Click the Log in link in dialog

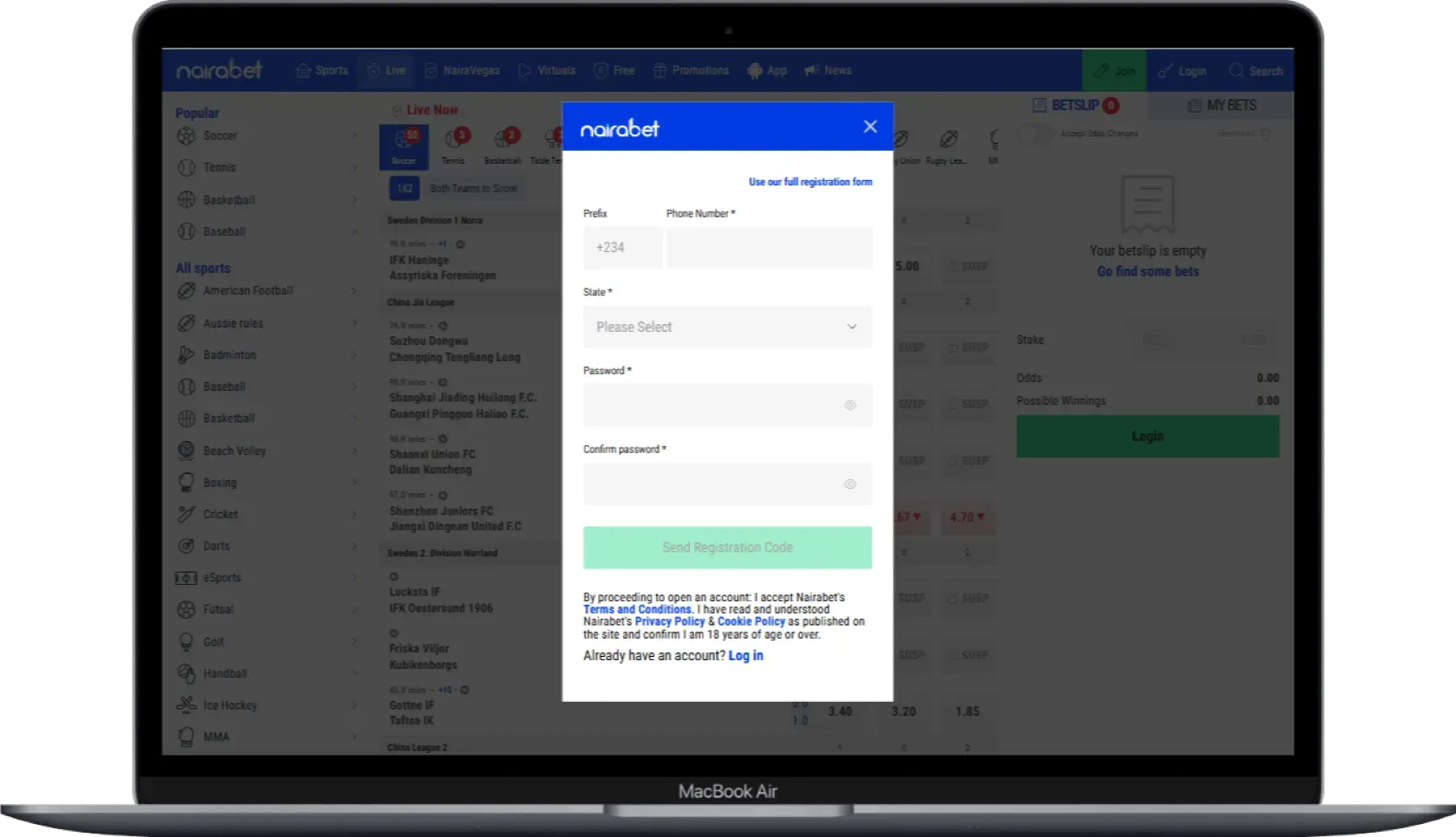tap(745, 656)
